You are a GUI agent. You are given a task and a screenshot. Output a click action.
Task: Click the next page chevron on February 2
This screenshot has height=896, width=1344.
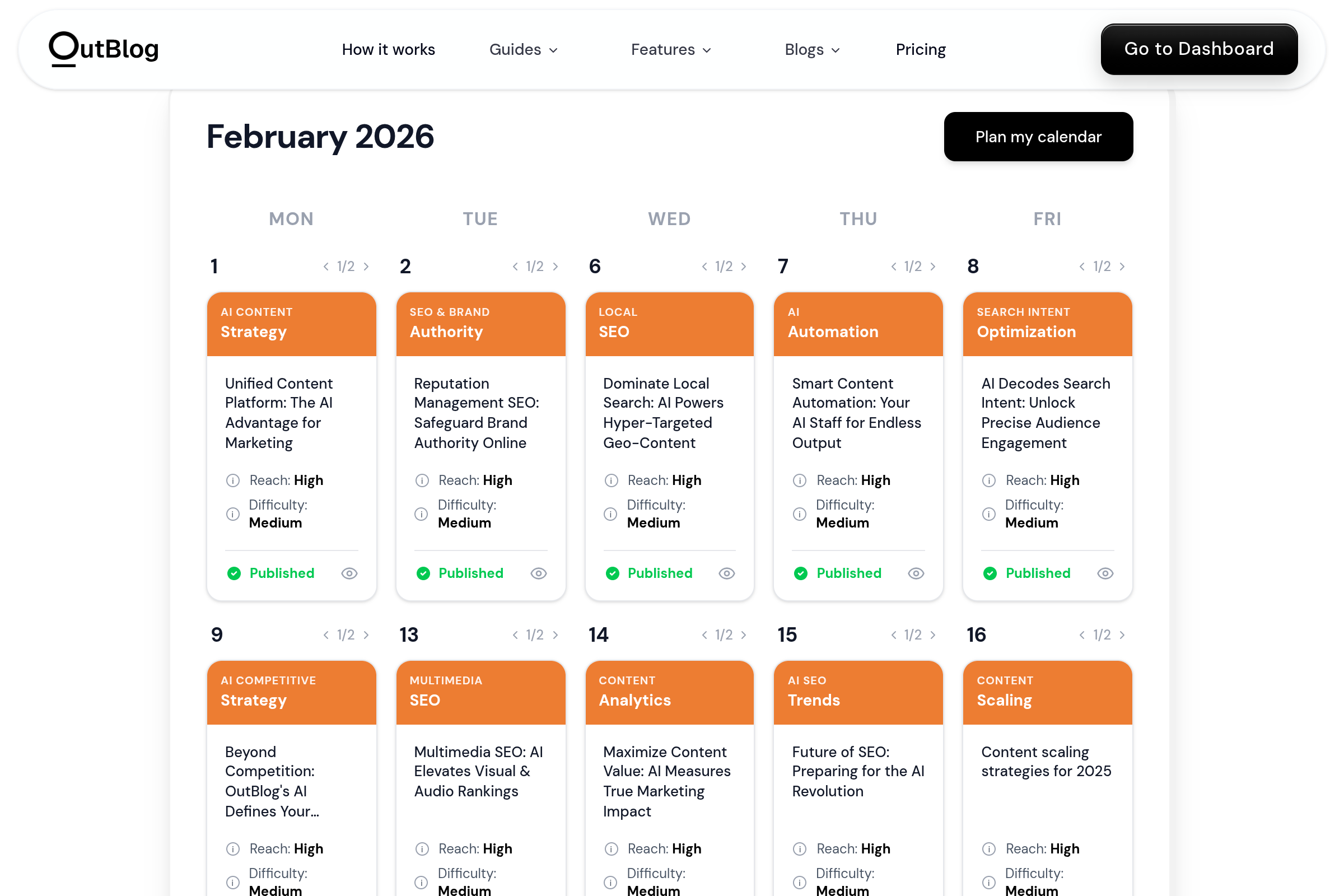pos(556,267)
